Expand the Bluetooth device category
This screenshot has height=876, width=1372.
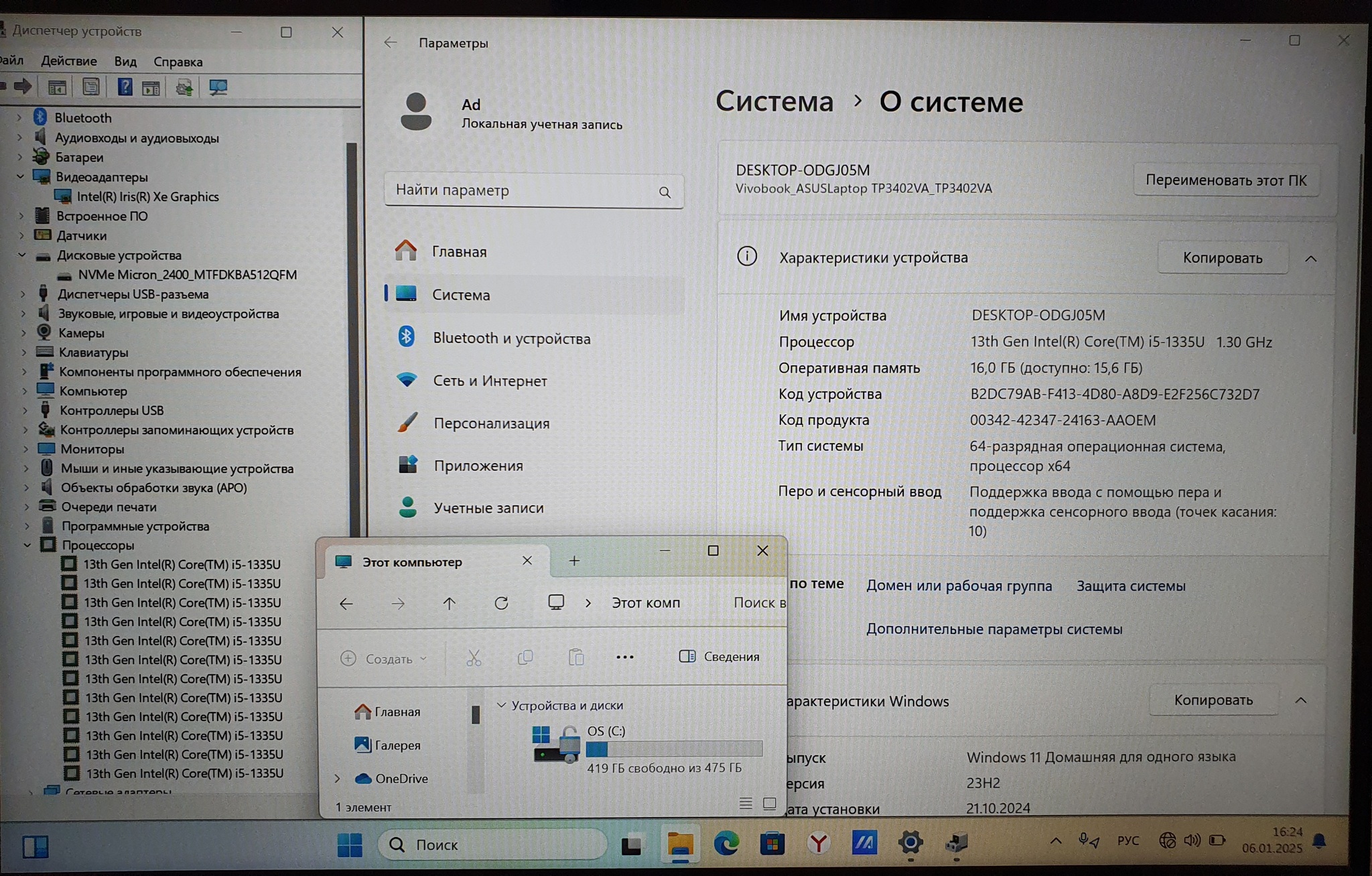tap(19, 118)
